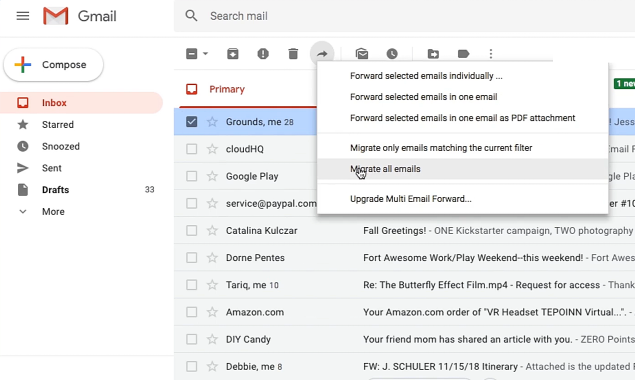Click the Multi Email Forward arrow icon

coord(322,53)
